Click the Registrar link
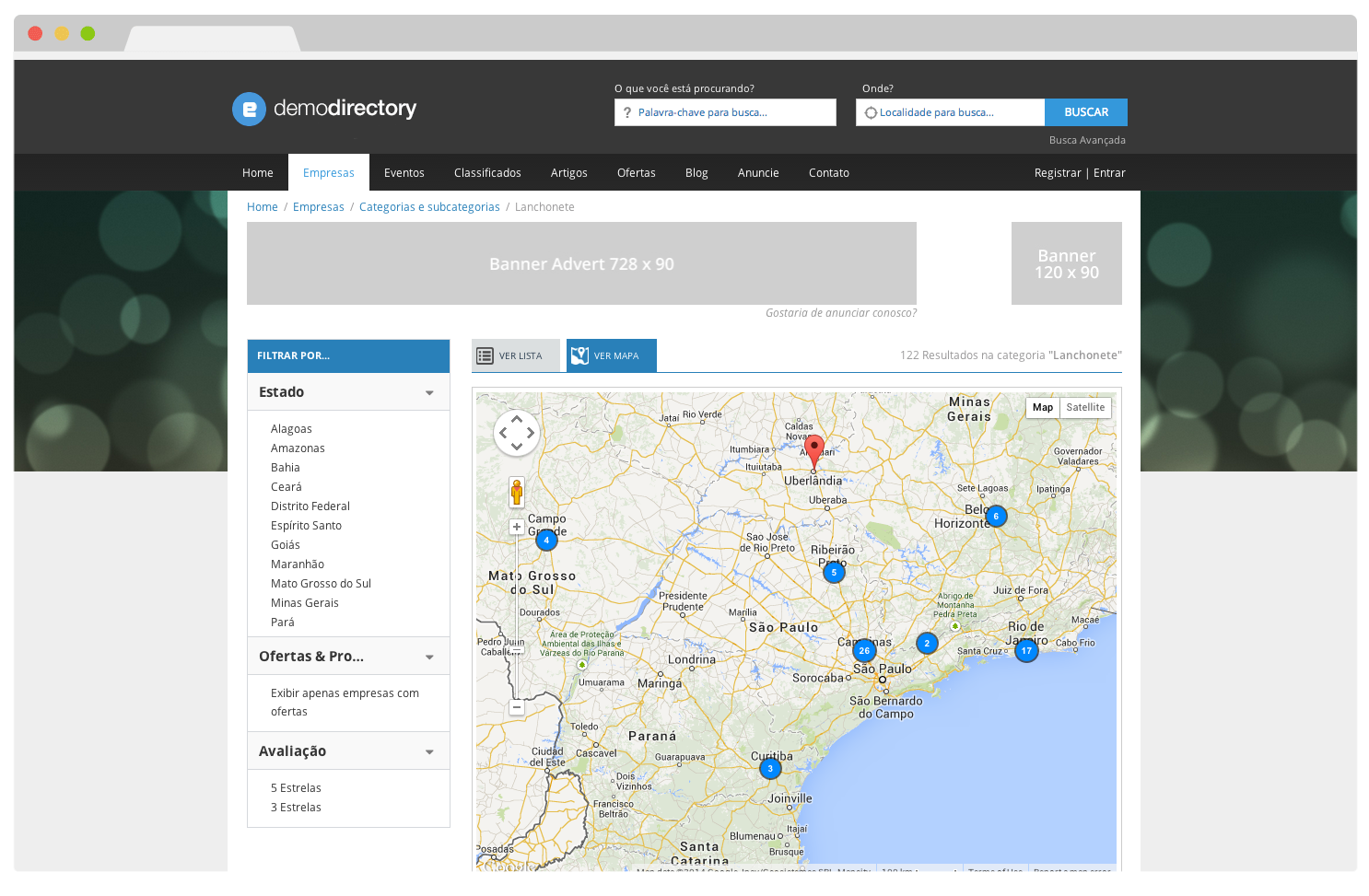 tap(1058, 172)
